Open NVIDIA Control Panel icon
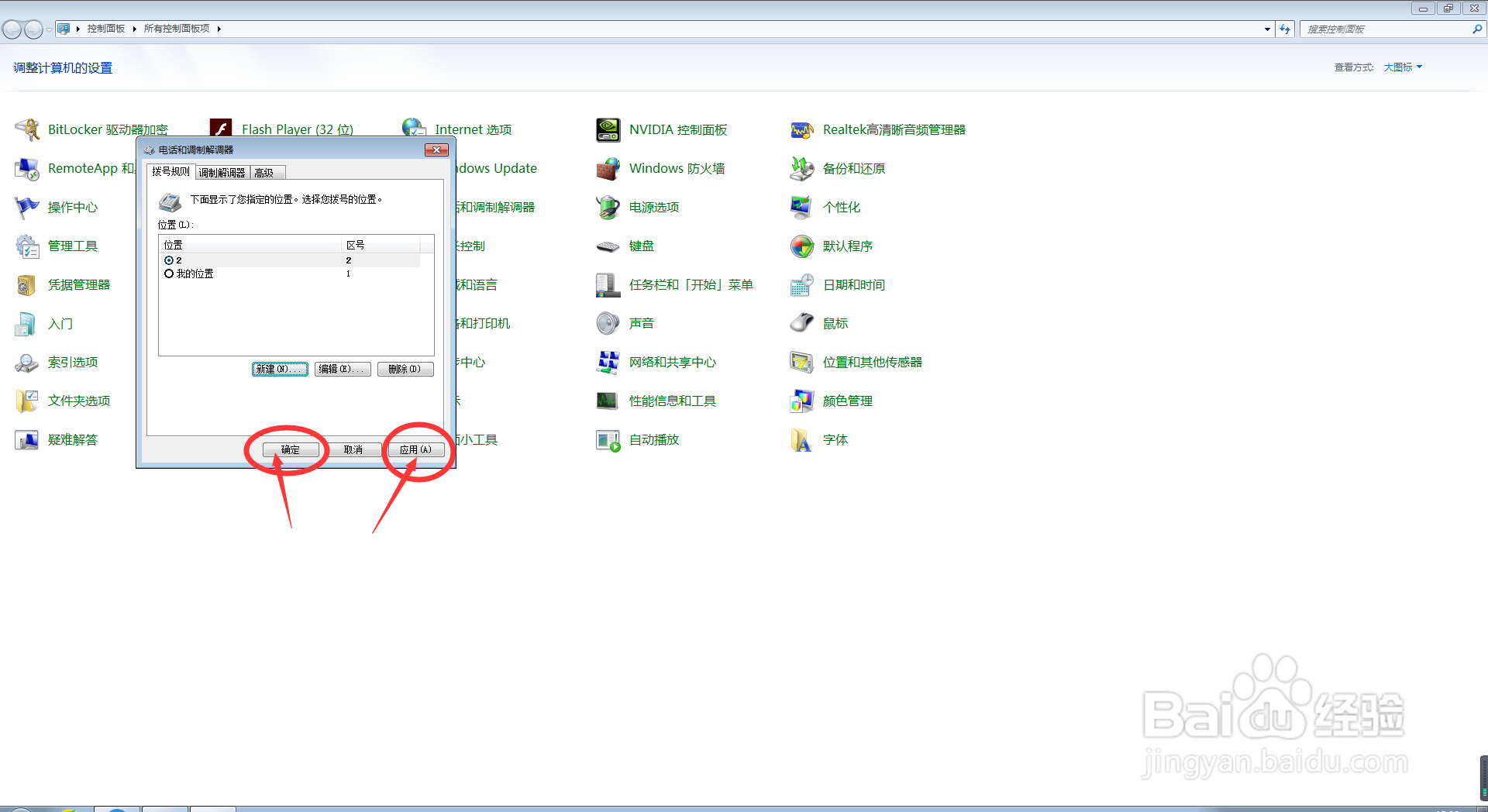This screenshot has width=1488, height=812. pos(608,129)
